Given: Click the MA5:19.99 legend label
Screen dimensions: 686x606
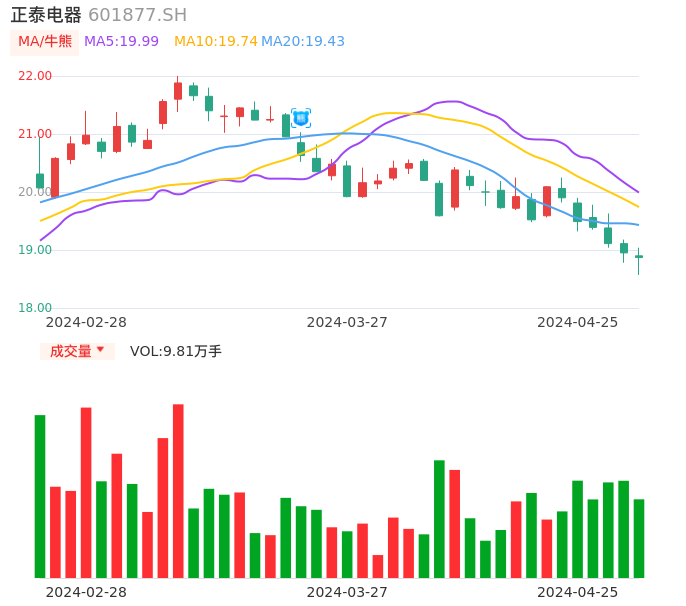Looking at the screenshot, I should pos(121,42).
